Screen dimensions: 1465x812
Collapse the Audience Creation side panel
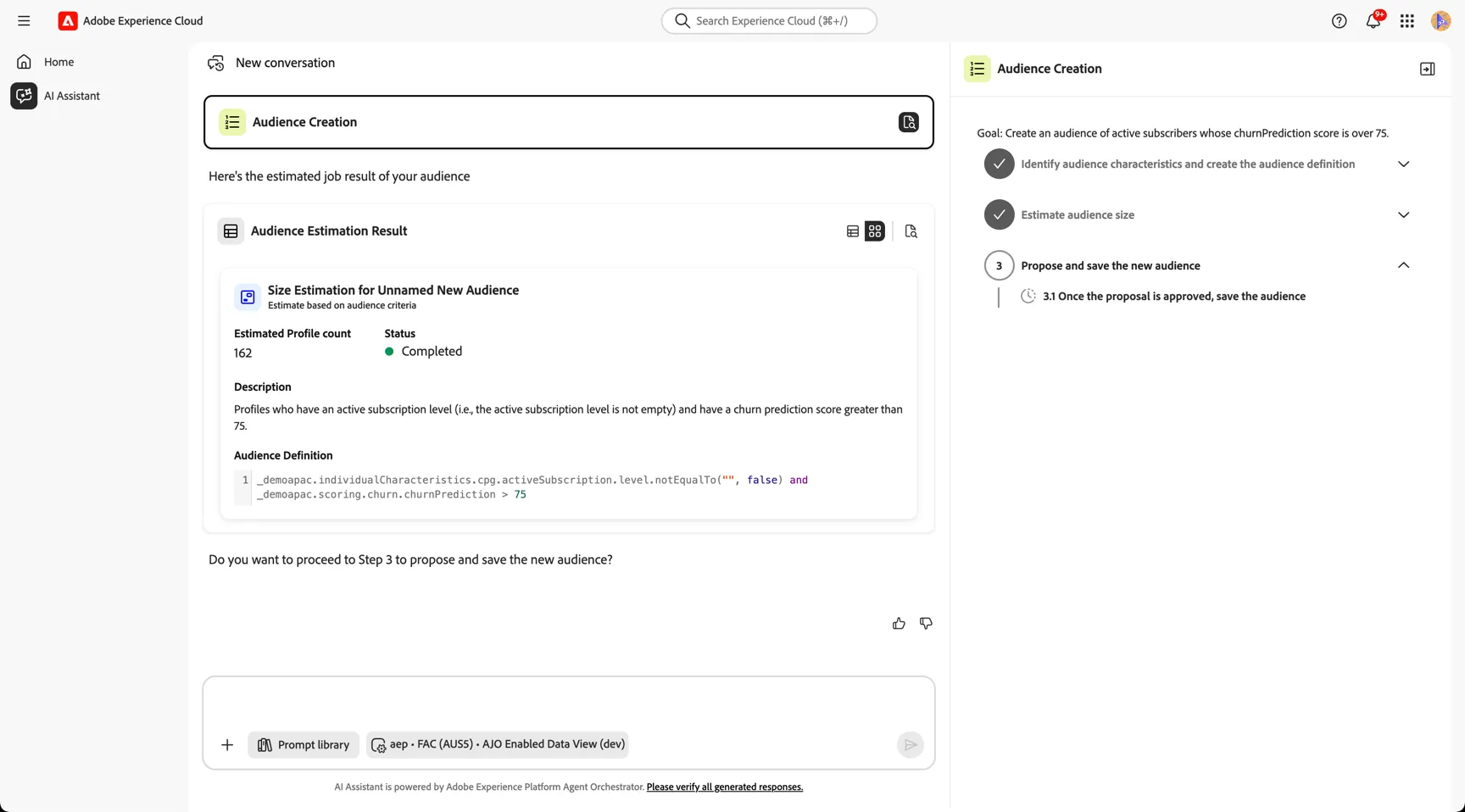click(1428, 70)
